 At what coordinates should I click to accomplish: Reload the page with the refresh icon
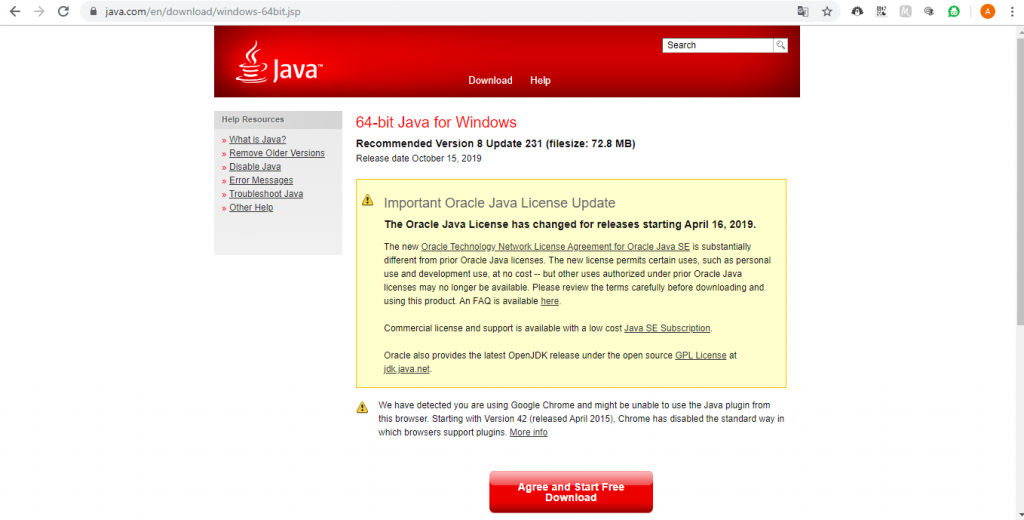[x=63, y=11]
